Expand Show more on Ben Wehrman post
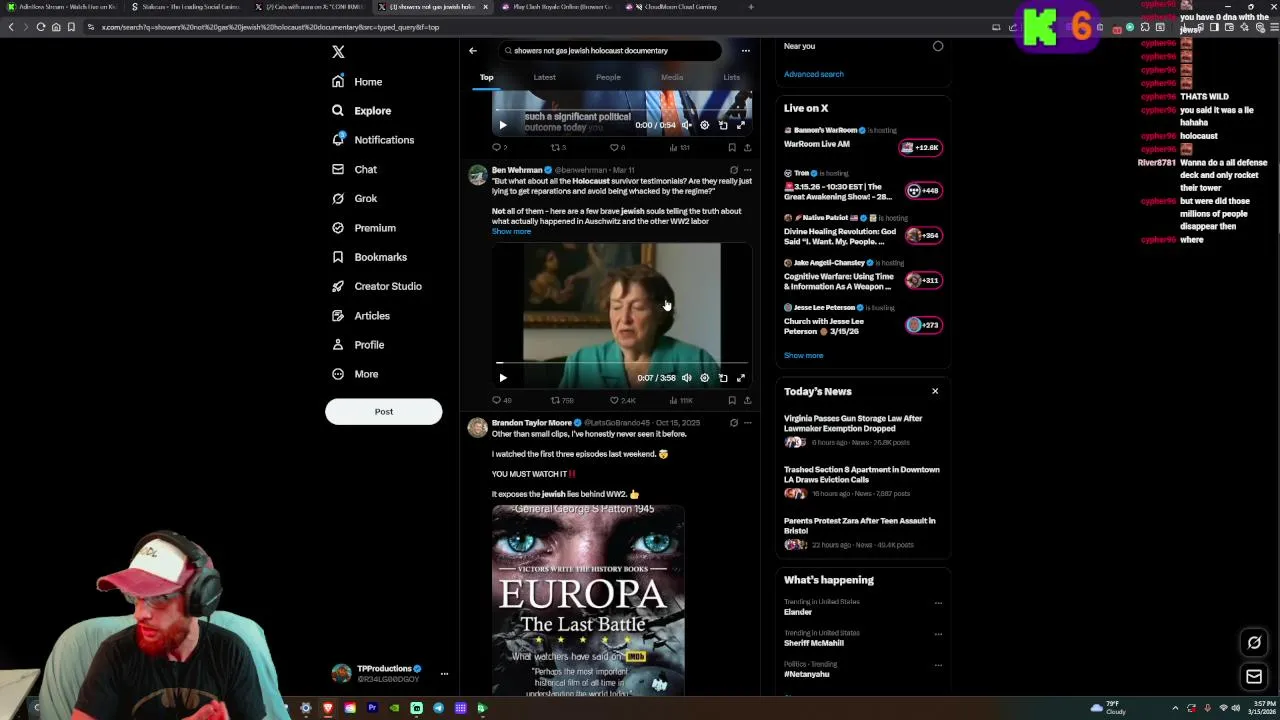 click(x=511, y=231)
